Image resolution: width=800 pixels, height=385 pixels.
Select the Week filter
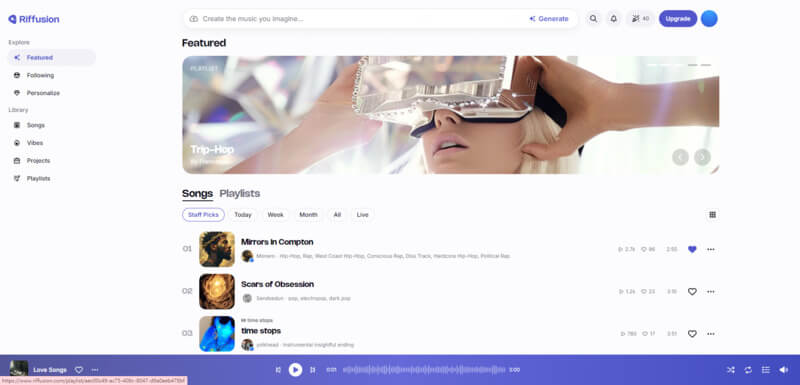point(276,215)
